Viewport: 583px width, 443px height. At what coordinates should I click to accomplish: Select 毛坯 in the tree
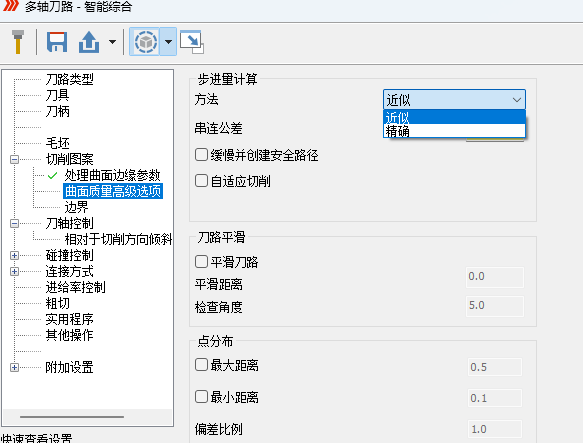pyautogui.click(x=57, y=143)
